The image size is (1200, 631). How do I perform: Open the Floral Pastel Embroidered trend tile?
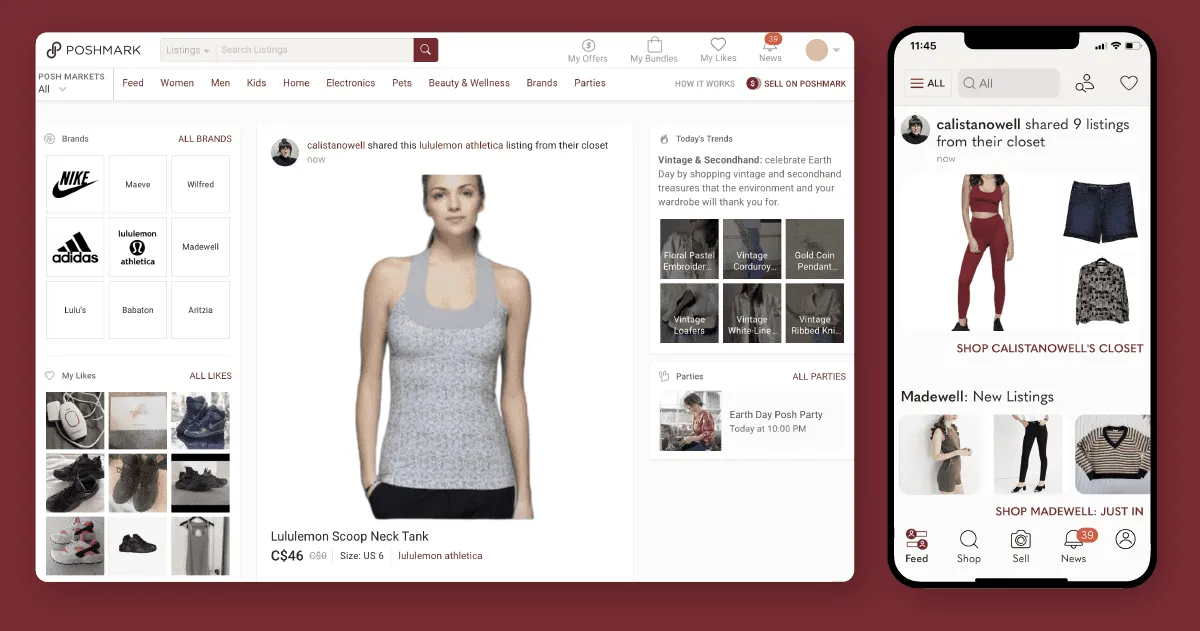pyautogui.click(x=689, y=249)
